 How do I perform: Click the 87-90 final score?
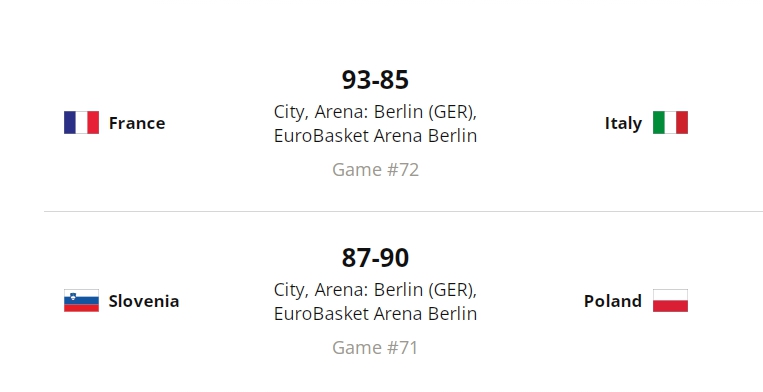pos(375,258)
